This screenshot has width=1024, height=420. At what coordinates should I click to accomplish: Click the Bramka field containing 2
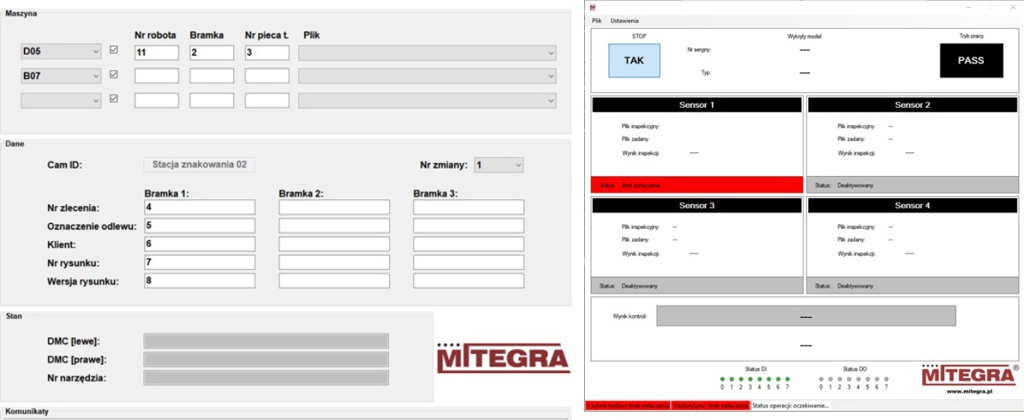click(x=212, y=53)
